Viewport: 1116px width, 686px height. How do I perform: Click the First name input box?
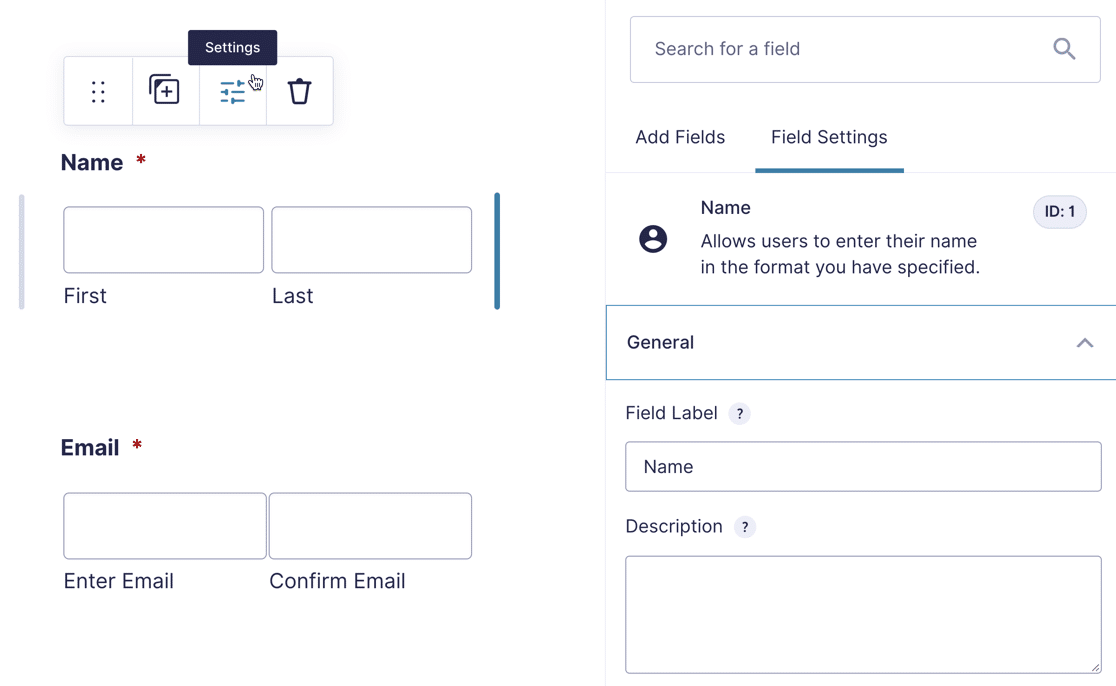(x=164, y=240)
